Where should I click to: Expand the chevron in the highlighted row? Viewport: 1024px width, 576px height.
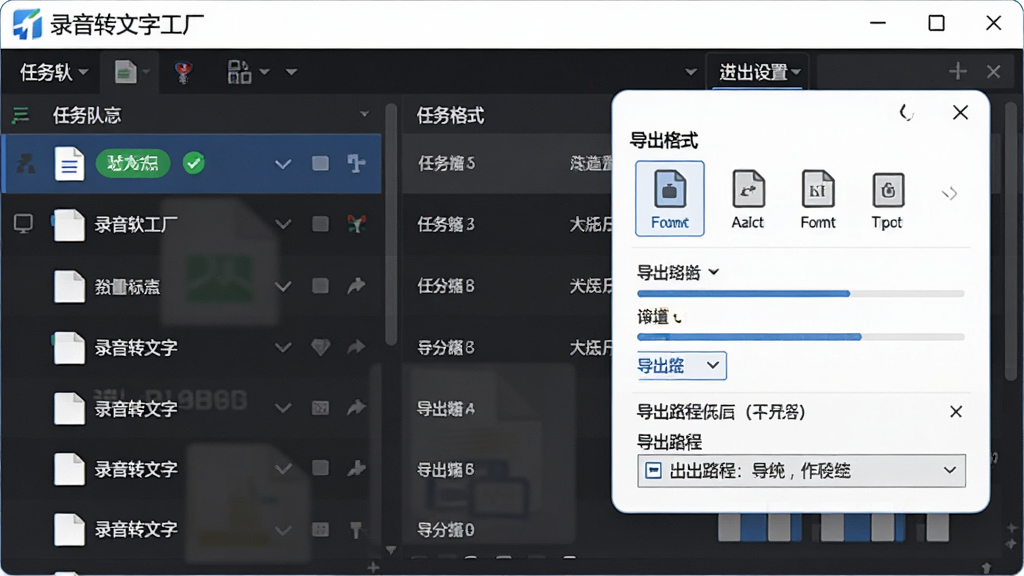(283, 164)
